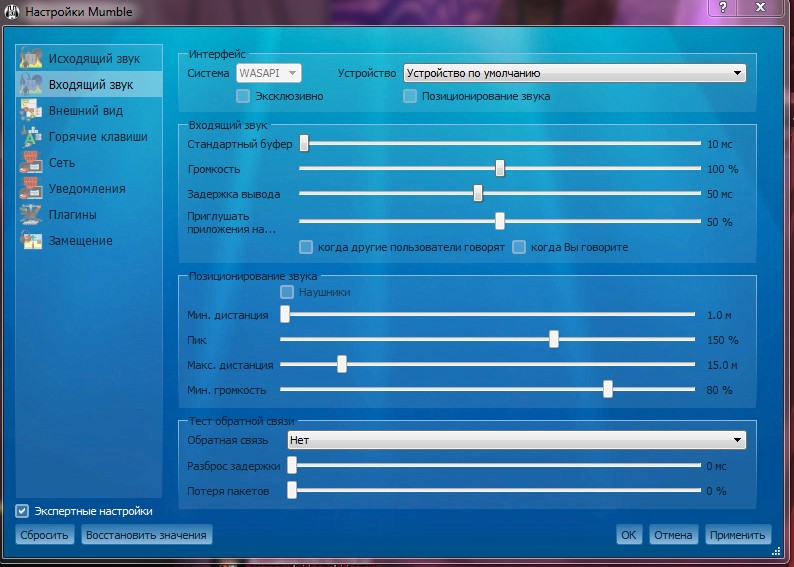794x567 pixels.
Task: Open the Плагины settings label
Action: pyautogui.click(x=72, y=215)
